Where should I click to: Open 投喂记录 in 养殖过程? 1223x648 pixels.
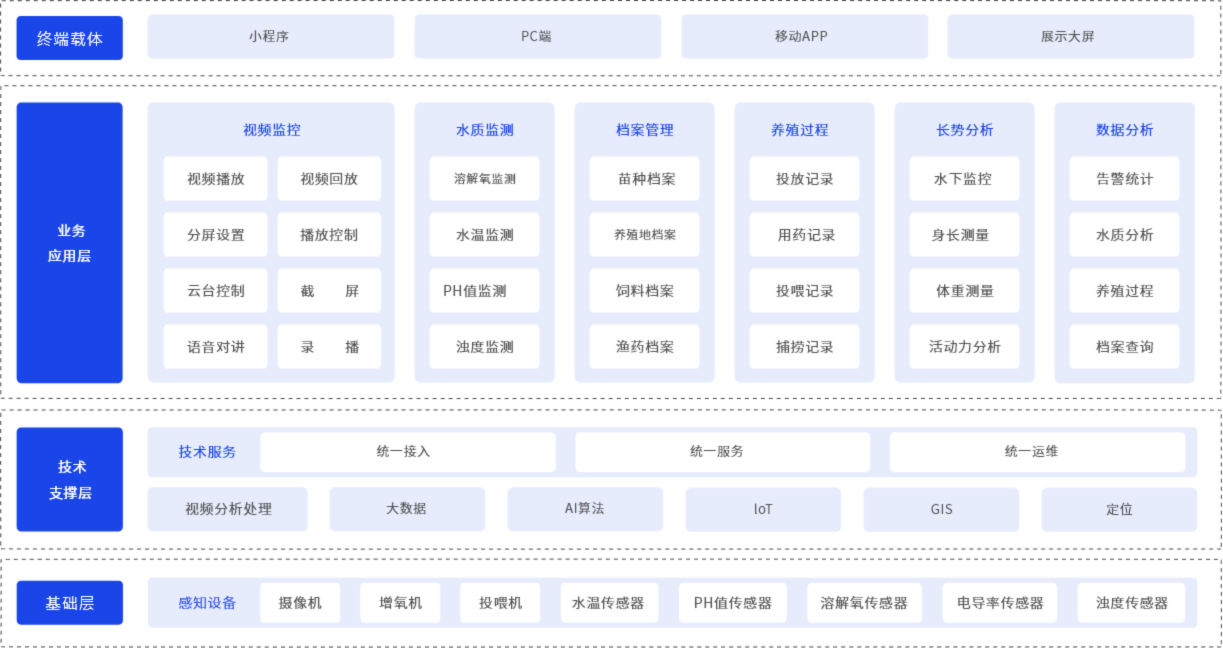tap(804, 291)
